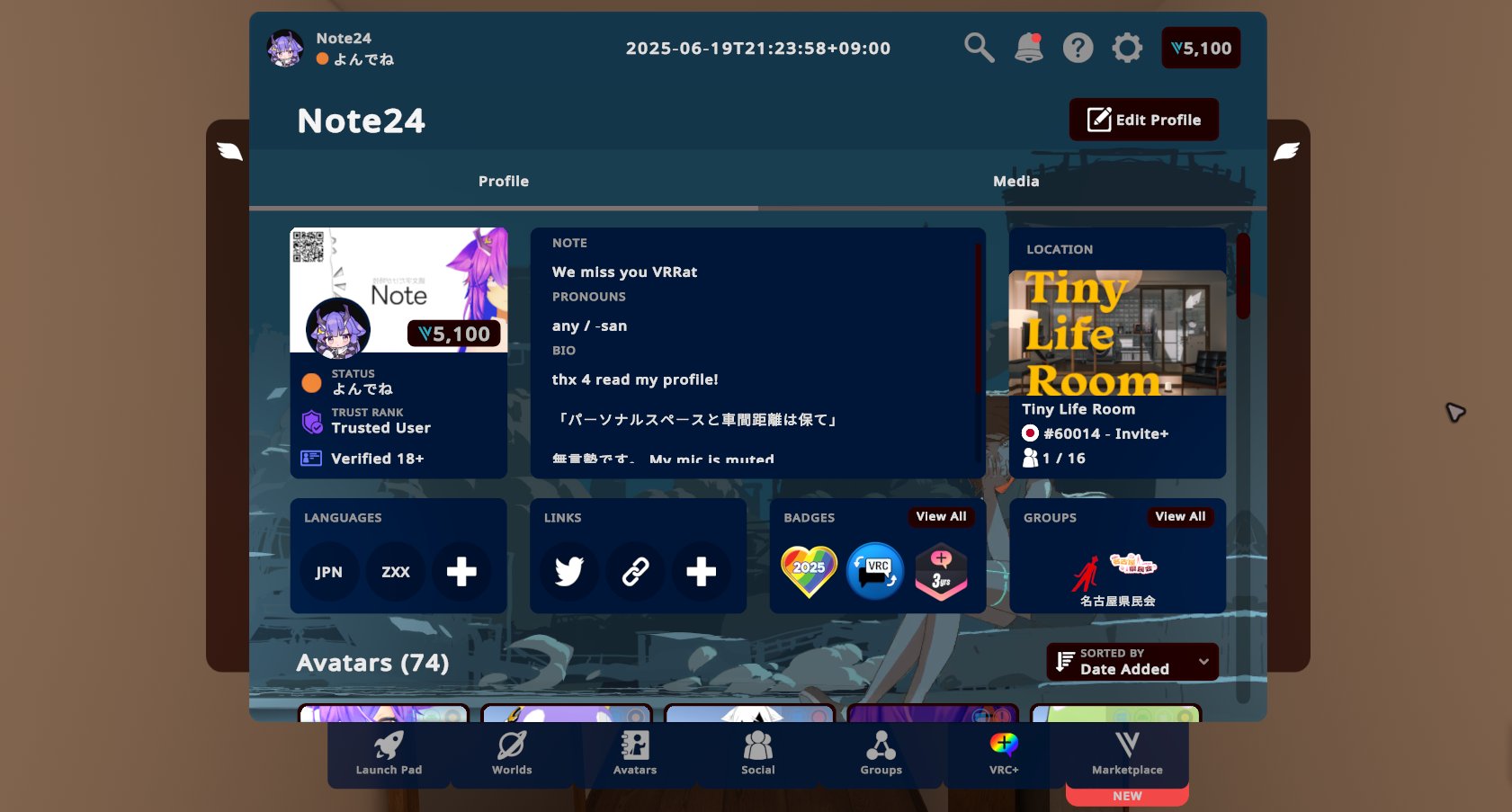Image resolution: width=1512 pixels, height=812 pixels.
Task: Click the Trusted User shield icon
Action: tap(312, 422)
